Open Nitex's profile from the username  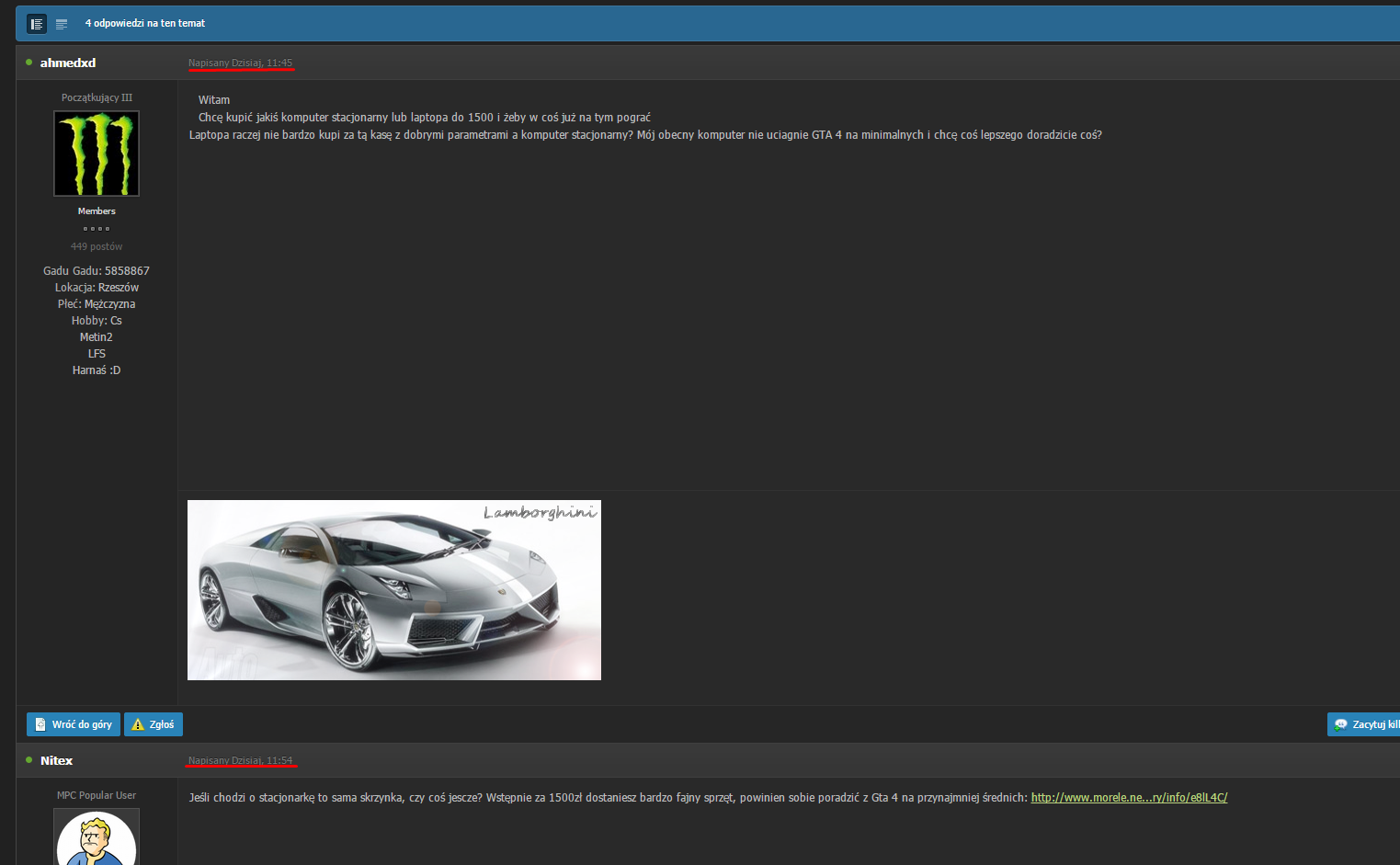click(x=56, y=760)
